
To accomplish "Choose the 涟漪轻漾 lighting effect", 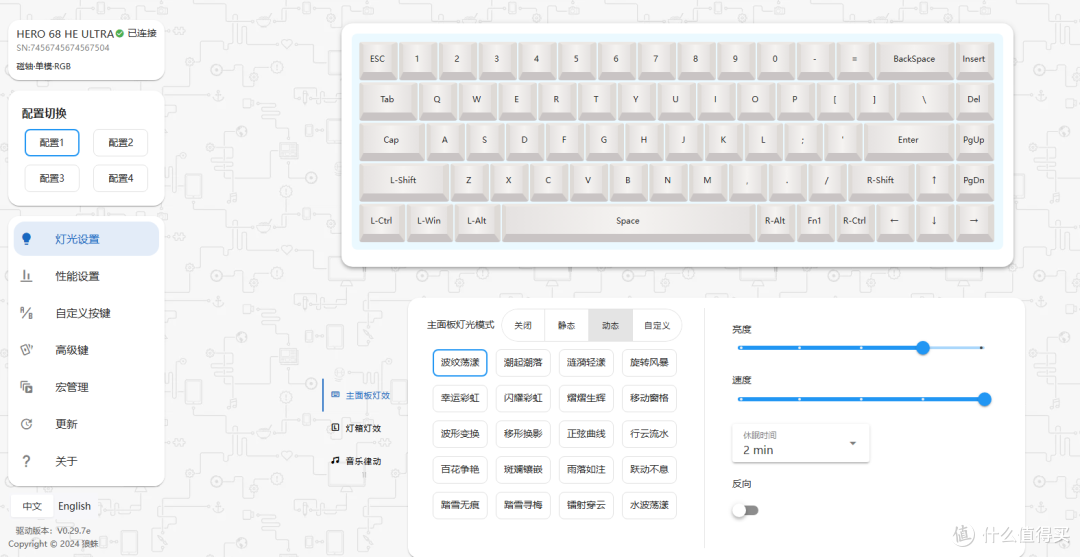I will pyautogui.click(x=586, y=362).
